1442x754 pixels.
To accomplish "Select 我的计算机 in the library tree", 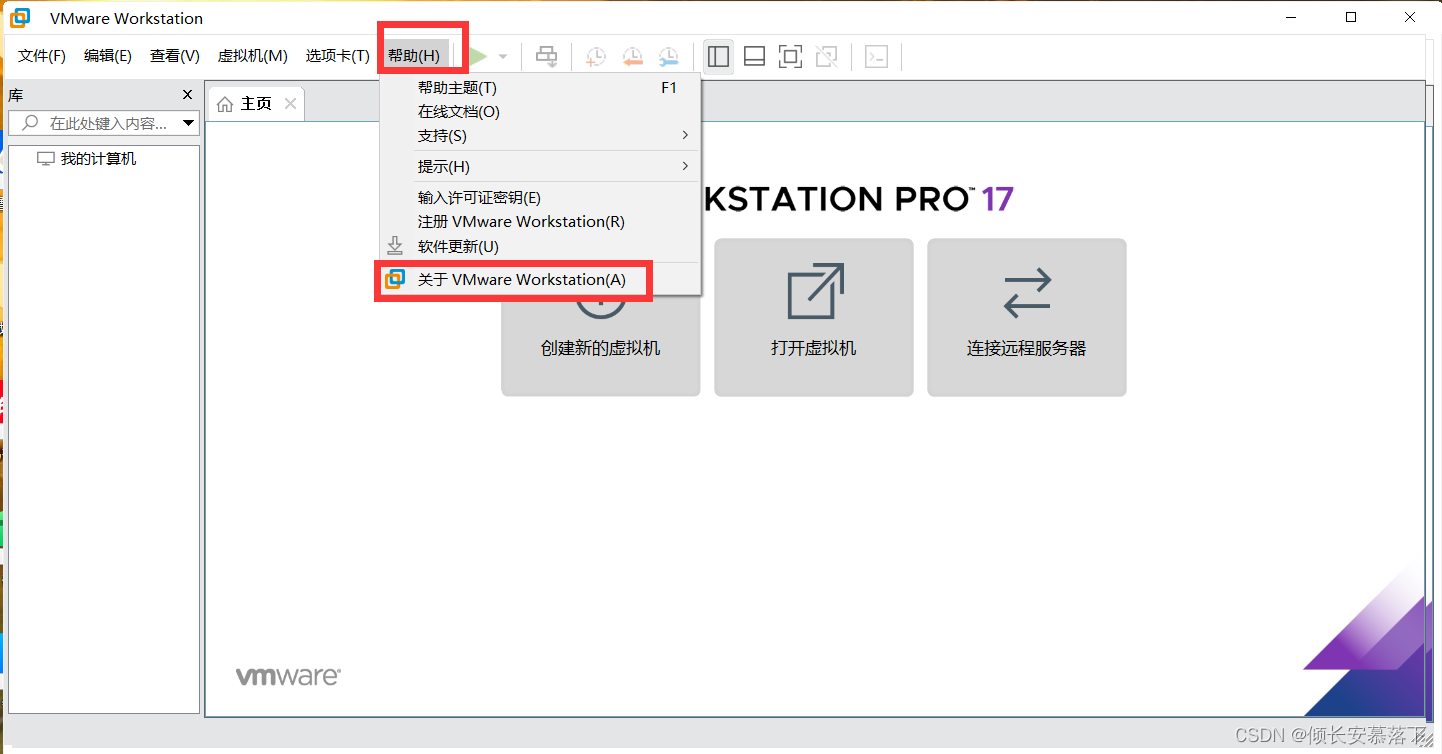I will tap(98, 159).
